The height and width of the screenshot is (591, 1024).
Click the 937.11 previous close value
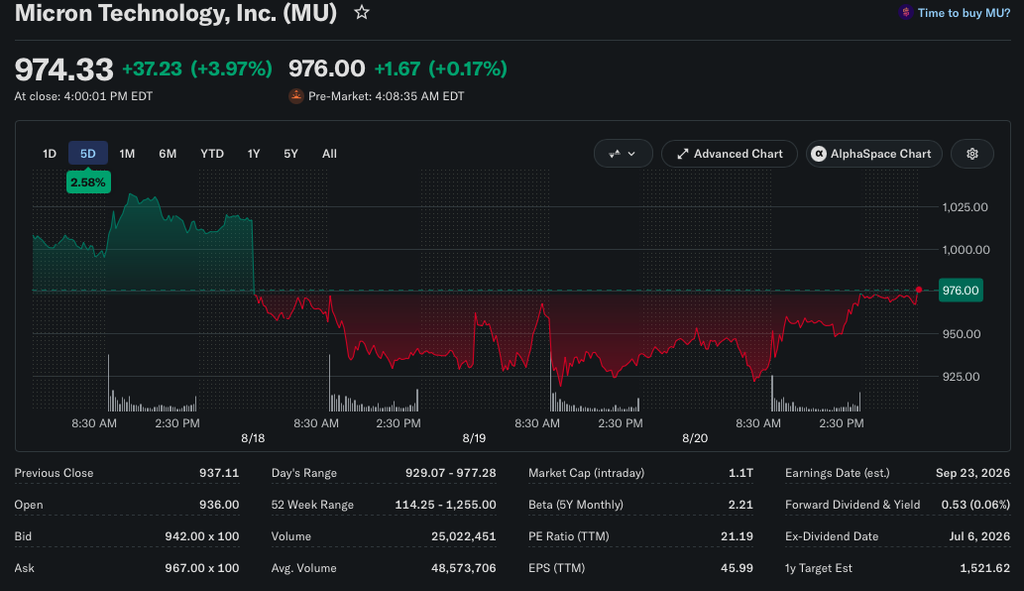click(219, 473)
